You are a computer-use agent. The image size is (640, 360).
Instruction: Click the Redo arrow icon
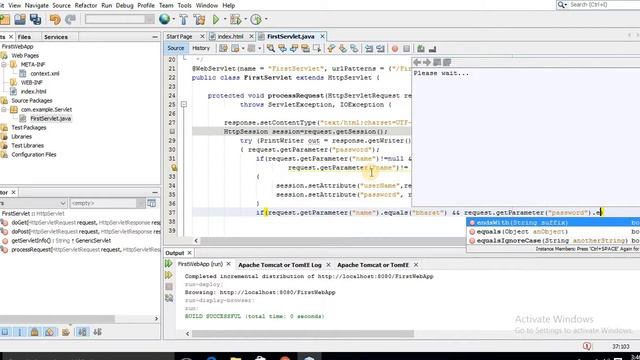tap(70, 19)
